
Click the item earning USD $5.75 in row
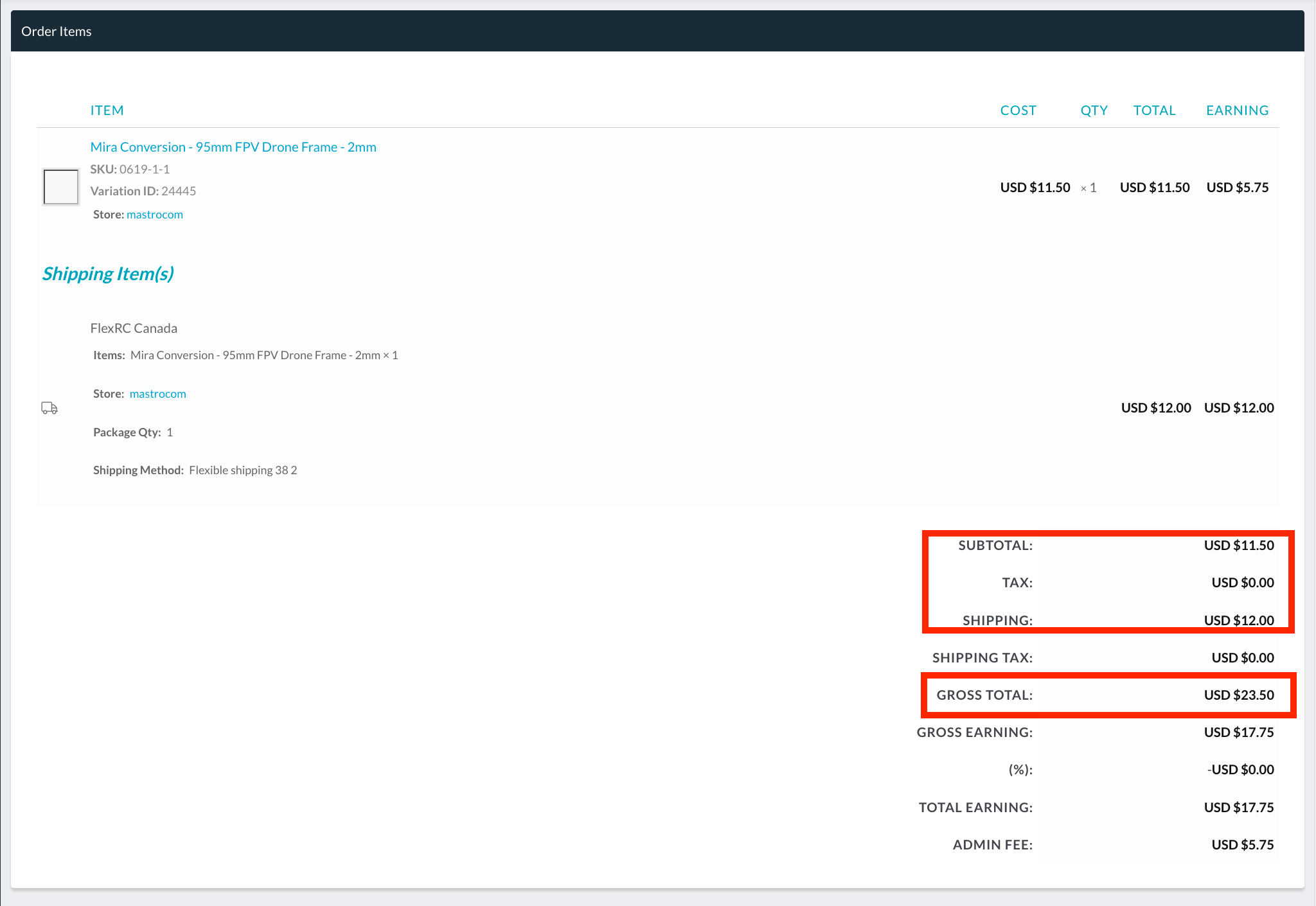[1237, 188]
